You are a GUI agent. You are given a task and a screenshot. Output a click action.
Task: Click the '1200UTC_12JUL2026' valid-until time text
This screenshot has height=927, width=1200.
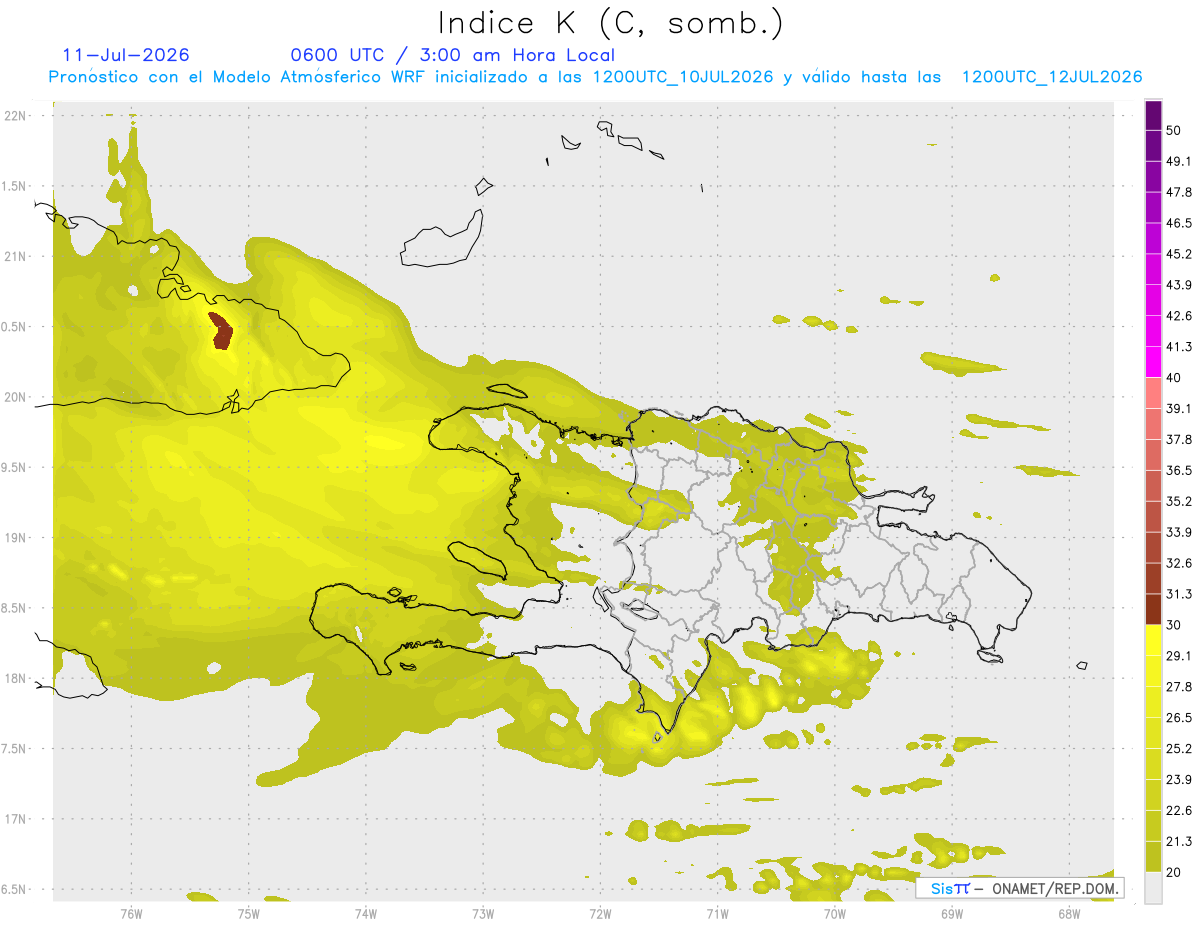pos(1052,77)
